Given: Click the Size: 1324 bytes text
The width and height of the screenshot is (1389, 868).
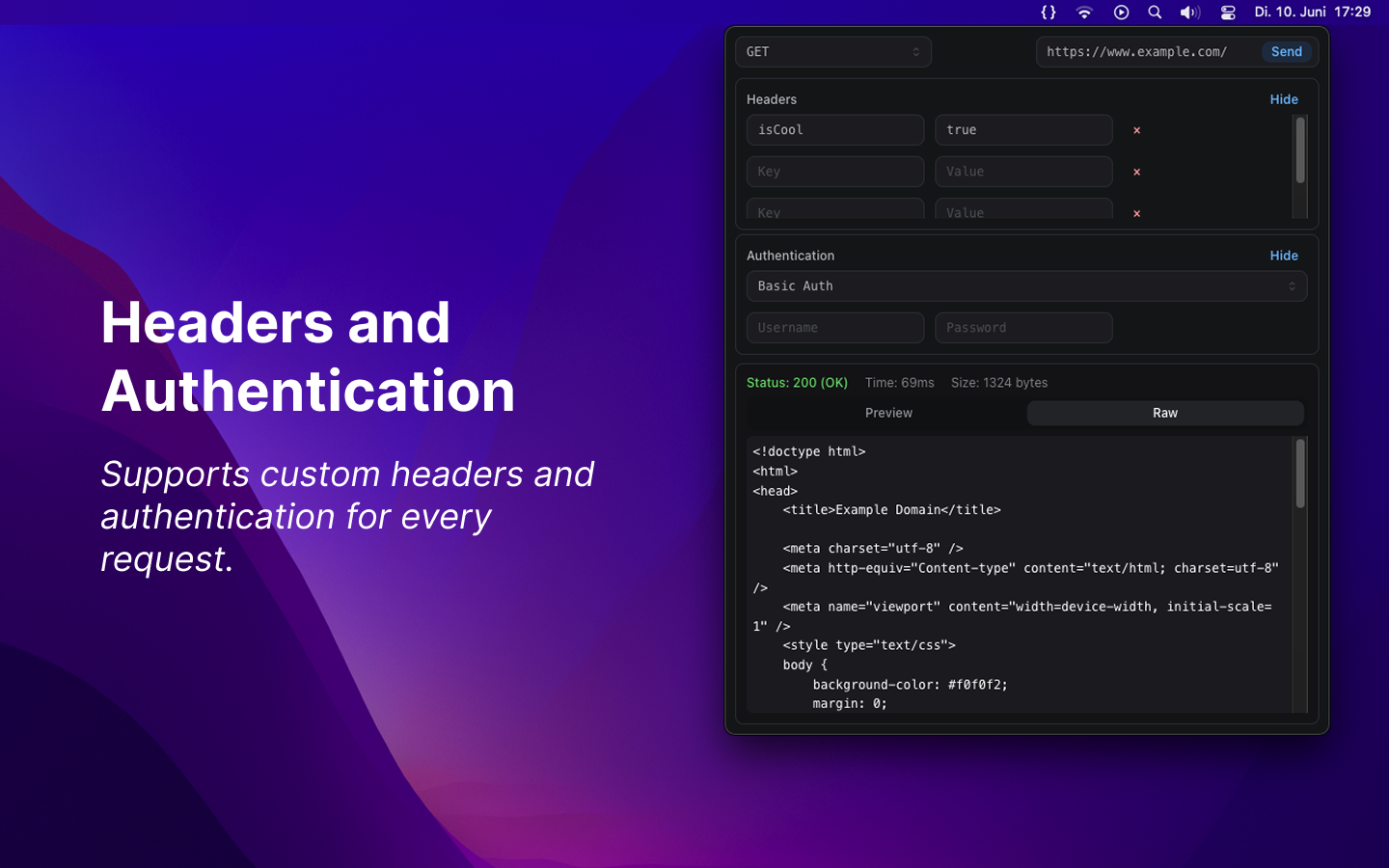Looking at the screenshot, I should 999,383.
